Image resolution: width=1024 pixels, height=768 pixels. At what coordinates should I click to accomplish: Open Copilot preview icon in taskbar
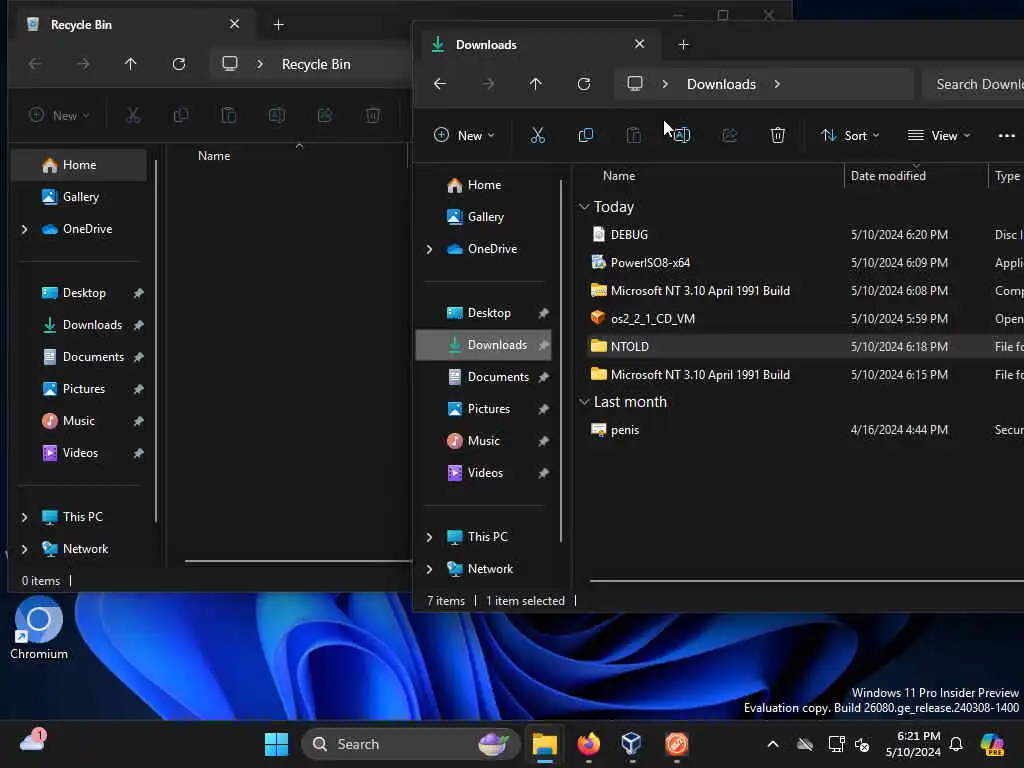[992, 744]
